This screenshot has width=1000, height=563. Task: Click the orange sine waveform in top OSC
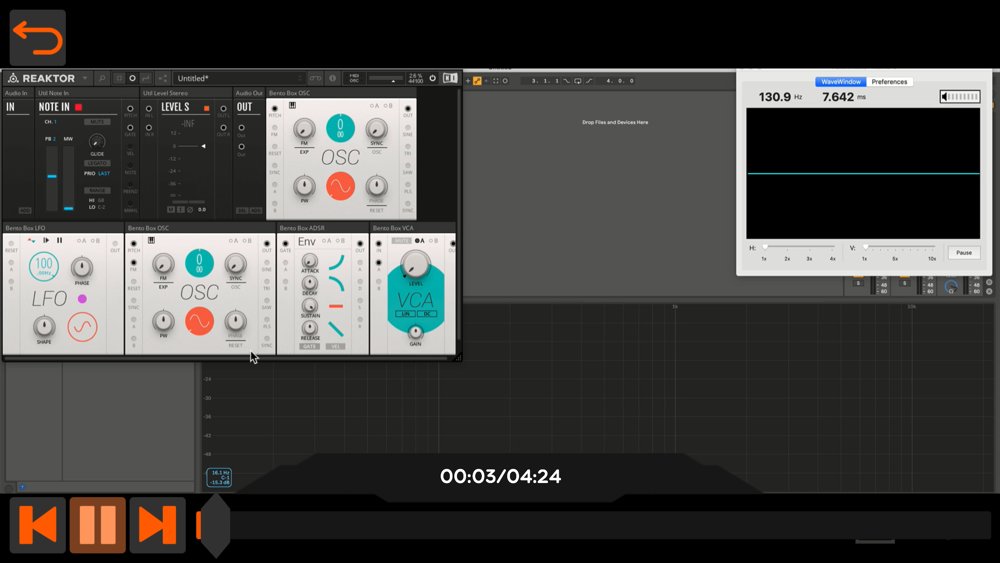341,186
